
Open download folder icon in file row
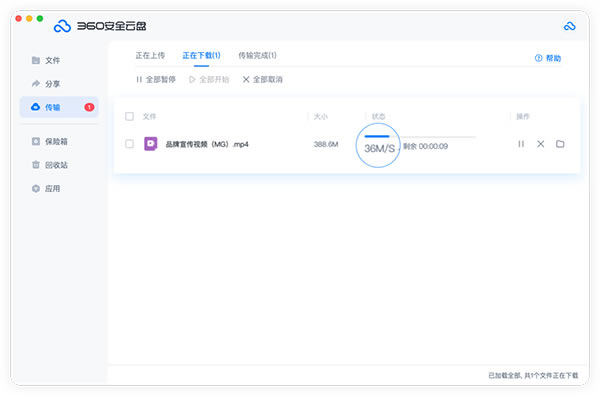[560, 144]
